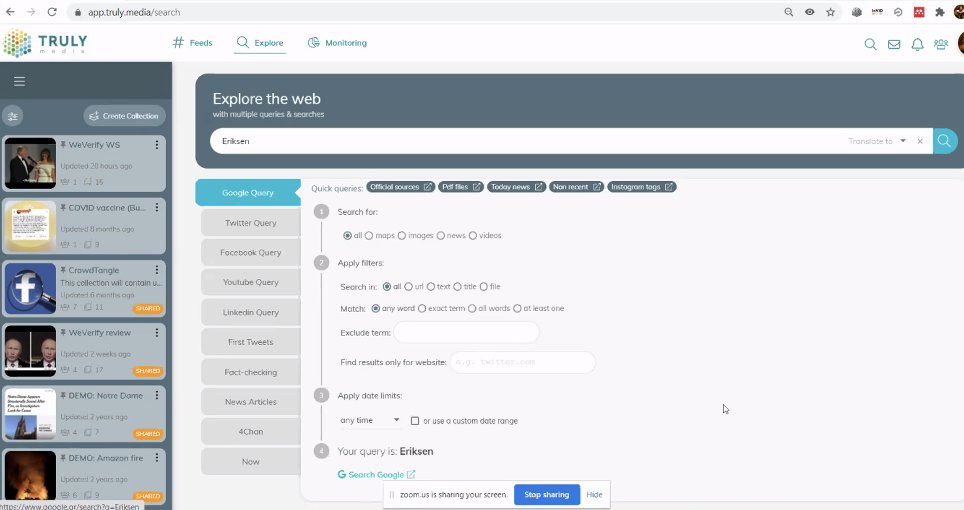
Task: Go to the Feeds section
Action: (x=192, y=43)
